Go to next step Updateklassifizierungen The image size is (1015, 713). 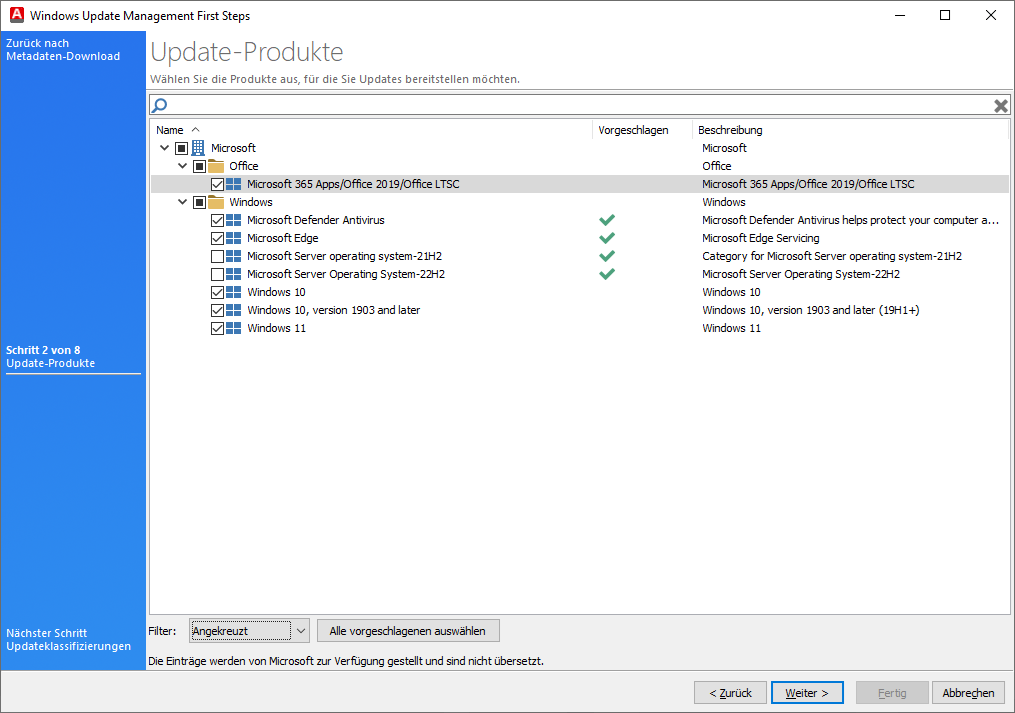click(x=69, y=640)
